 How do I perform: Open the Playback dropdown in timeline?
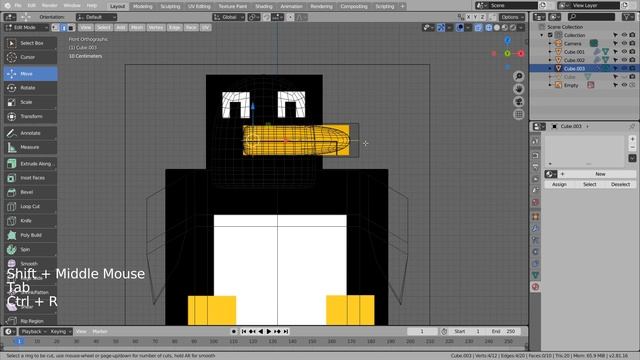(x=34, y=331)
